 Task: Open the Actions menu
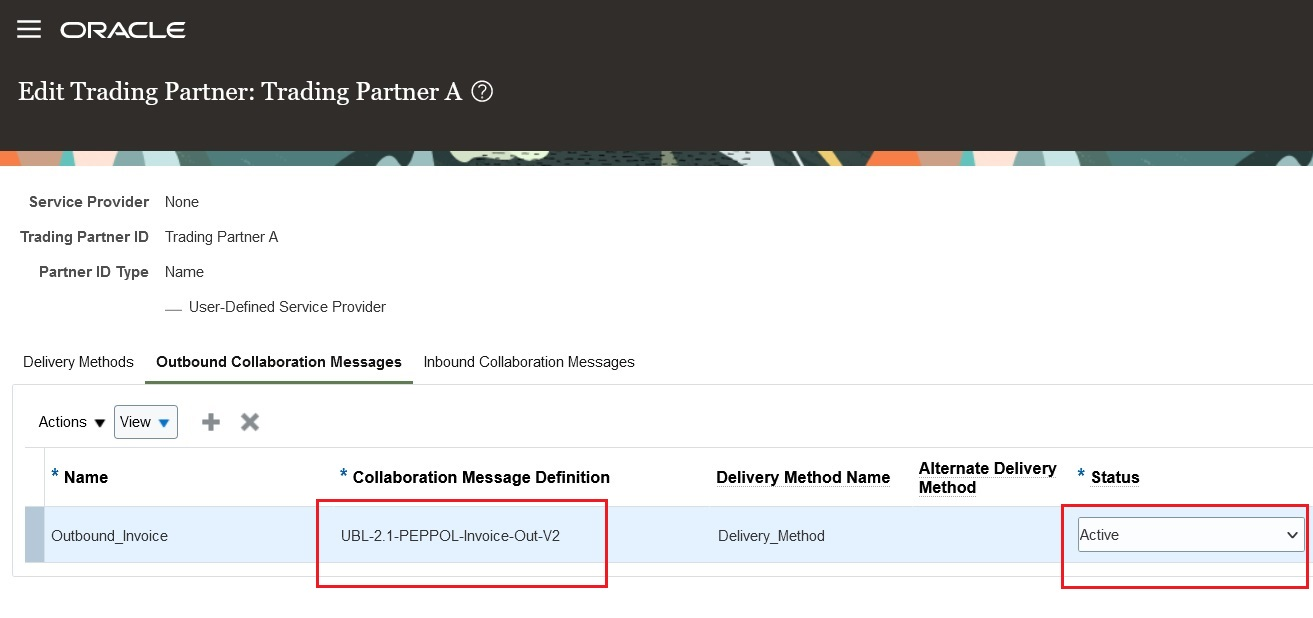pos(63,422)
